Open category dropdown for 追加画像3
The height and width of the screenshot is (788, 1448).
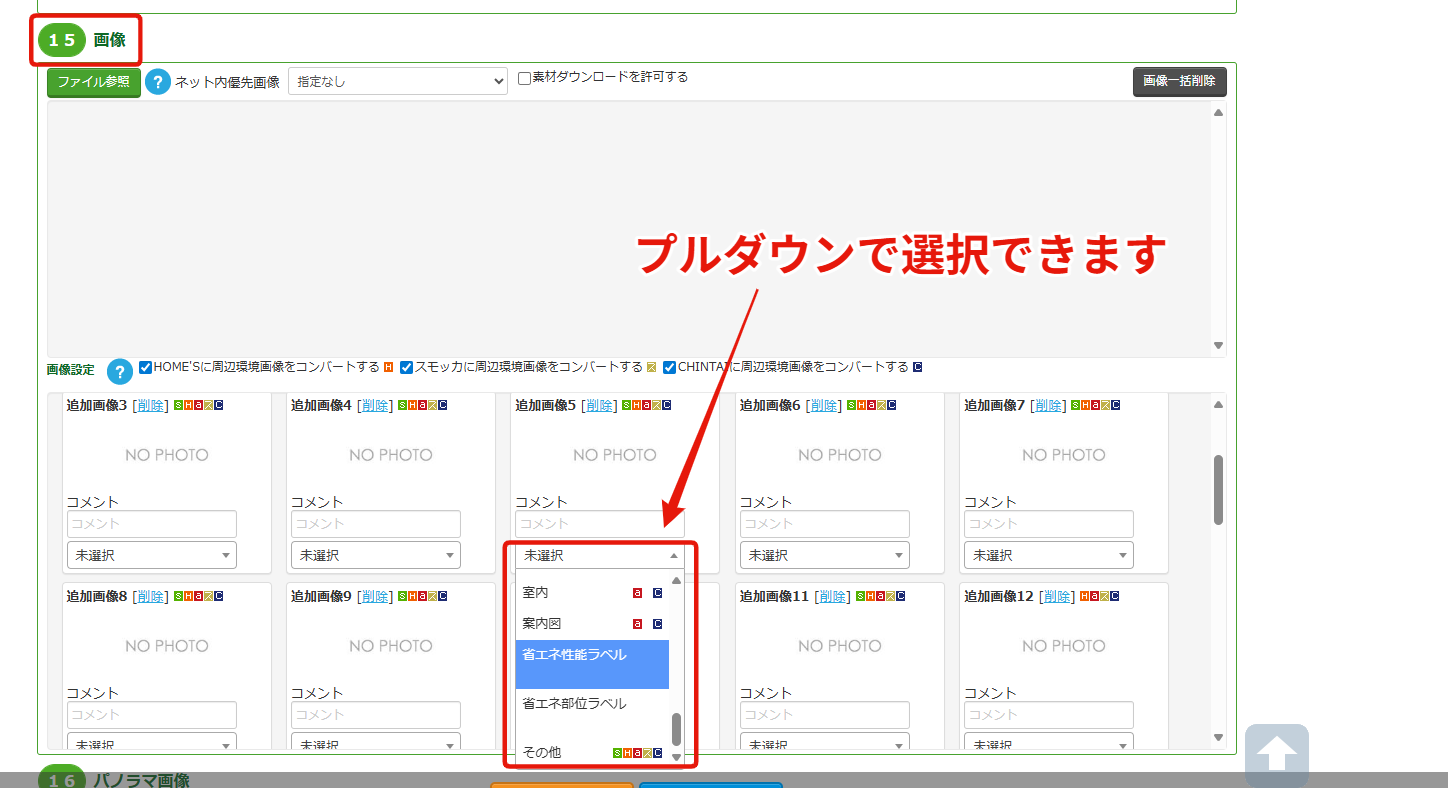click(152, 555)
